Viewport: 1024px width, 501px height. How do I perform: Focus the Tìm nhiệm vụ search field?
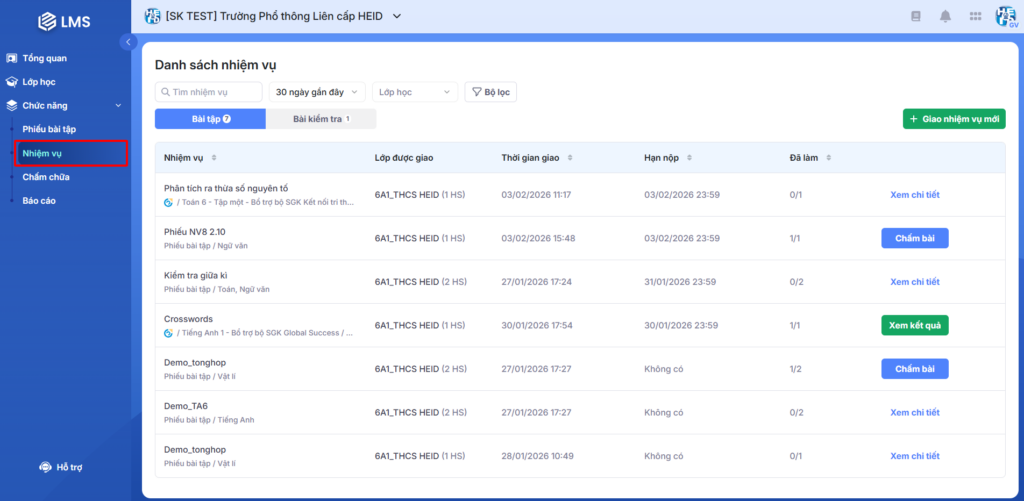(x=213, y=92)
